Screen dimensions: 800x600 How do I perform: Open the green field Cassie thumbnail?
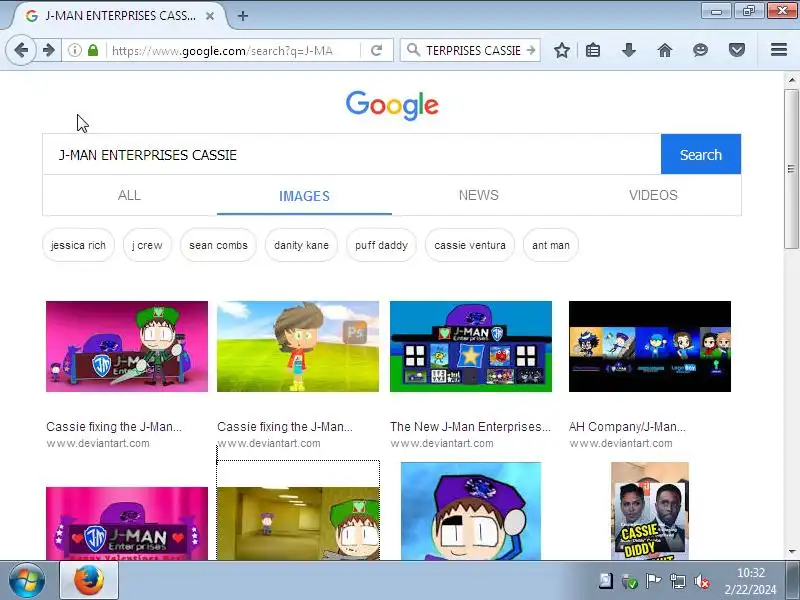point(298,346)
